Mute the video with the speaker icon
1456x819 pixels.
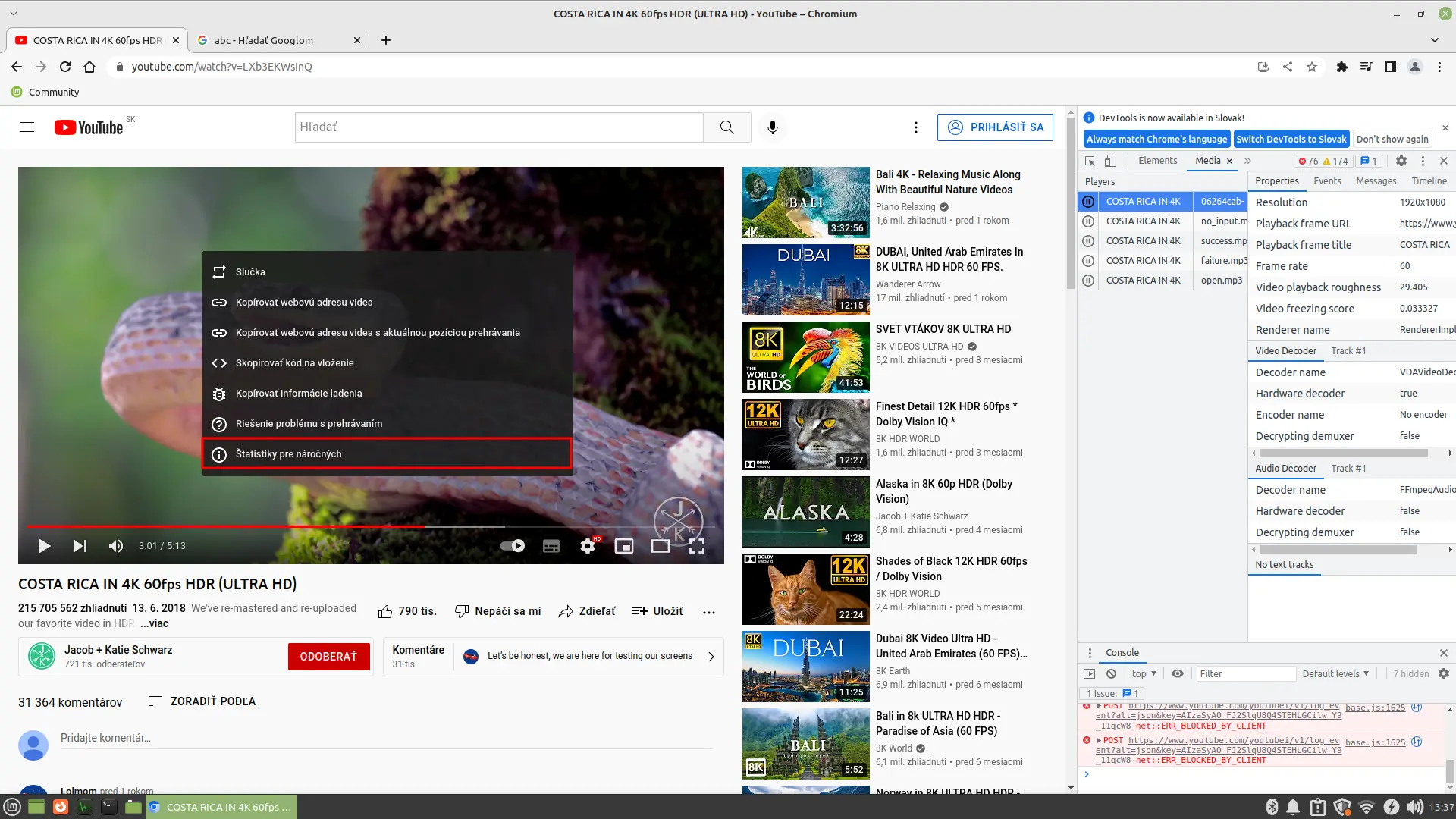(115, 546)
